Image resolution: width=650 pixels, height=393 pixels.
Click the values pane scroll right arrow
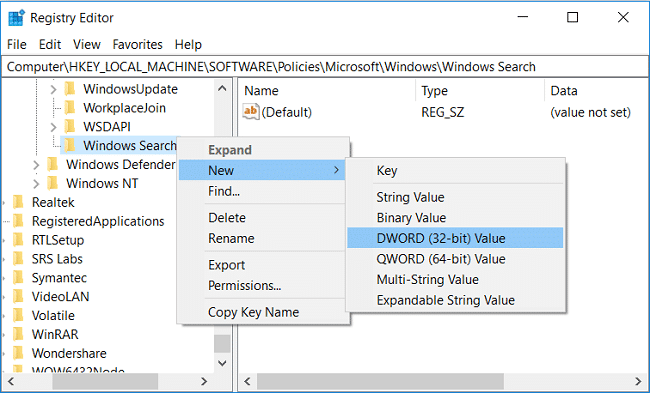pyautogui.click(x=639, y=381)
